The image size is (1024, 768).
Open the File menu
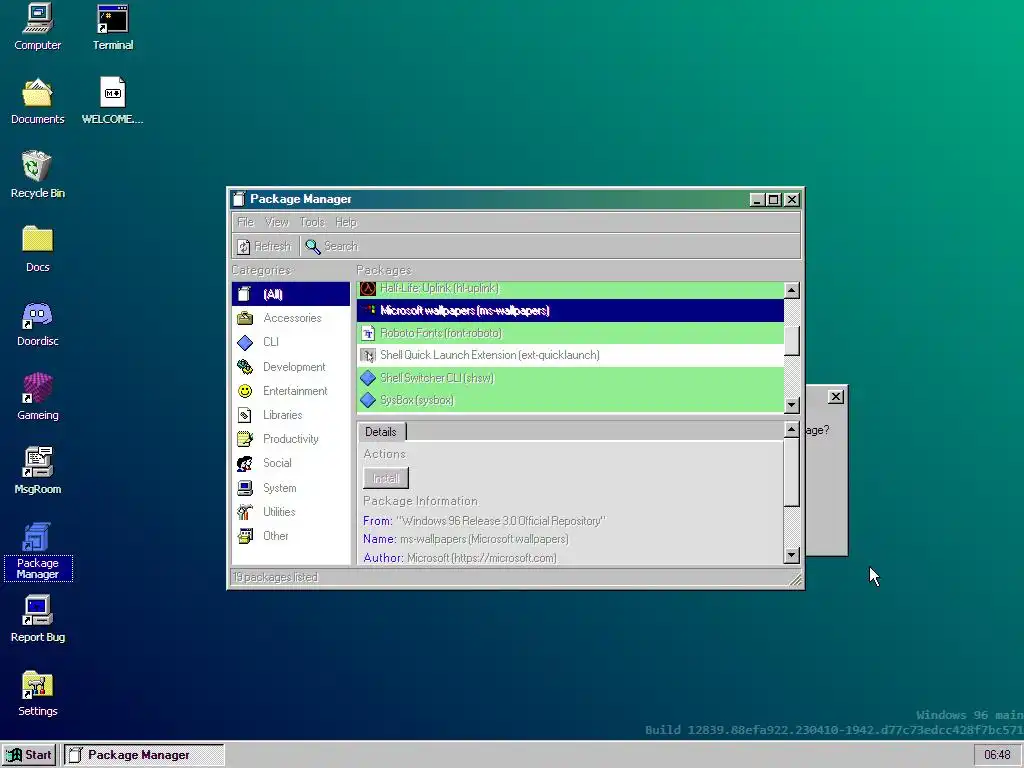(246, 222)
